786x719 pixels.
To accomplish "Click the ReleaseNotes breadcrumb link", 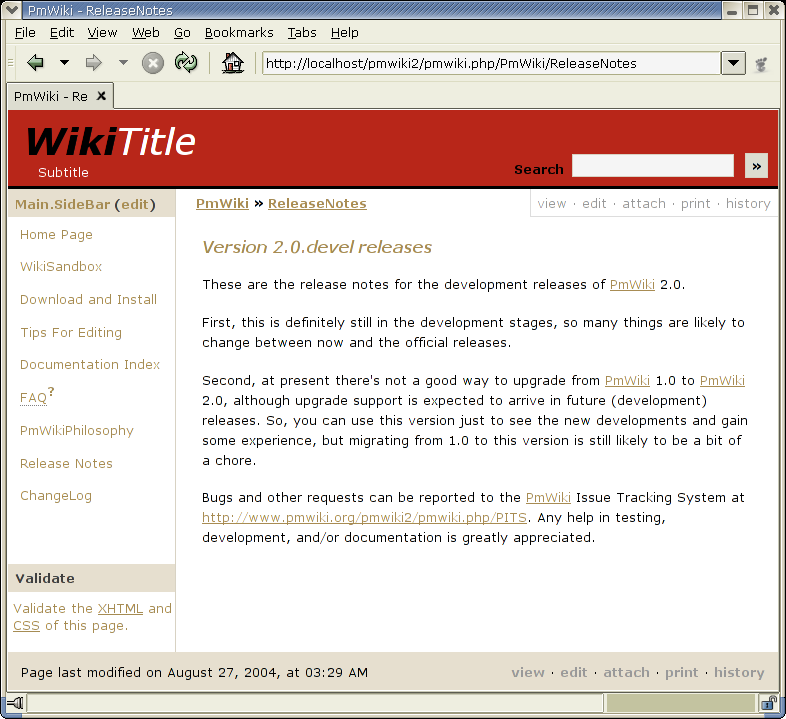I will (317, 204).
